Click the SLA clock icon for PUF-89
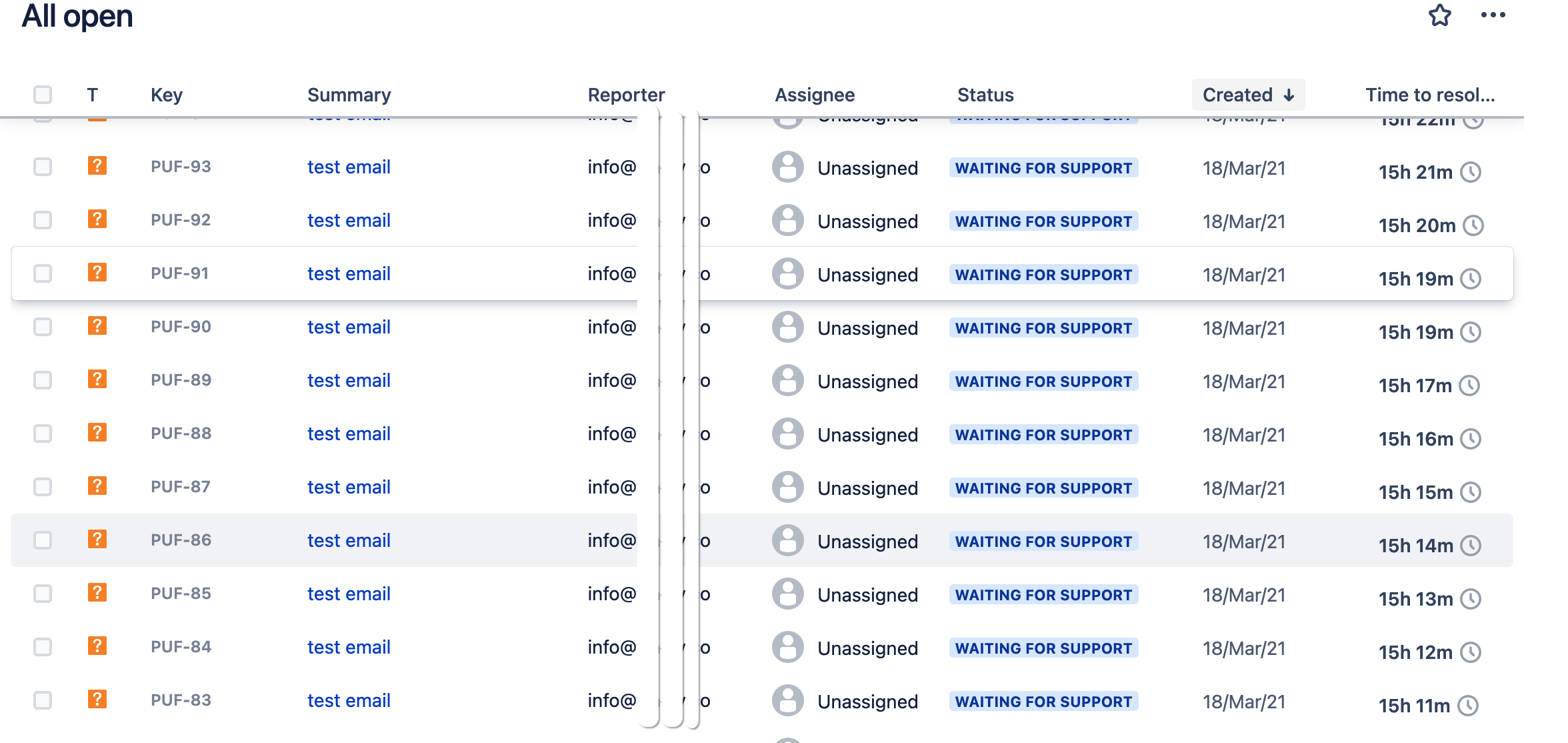The height and width of the screenshot is (743, 1568). click(1469, 386)
